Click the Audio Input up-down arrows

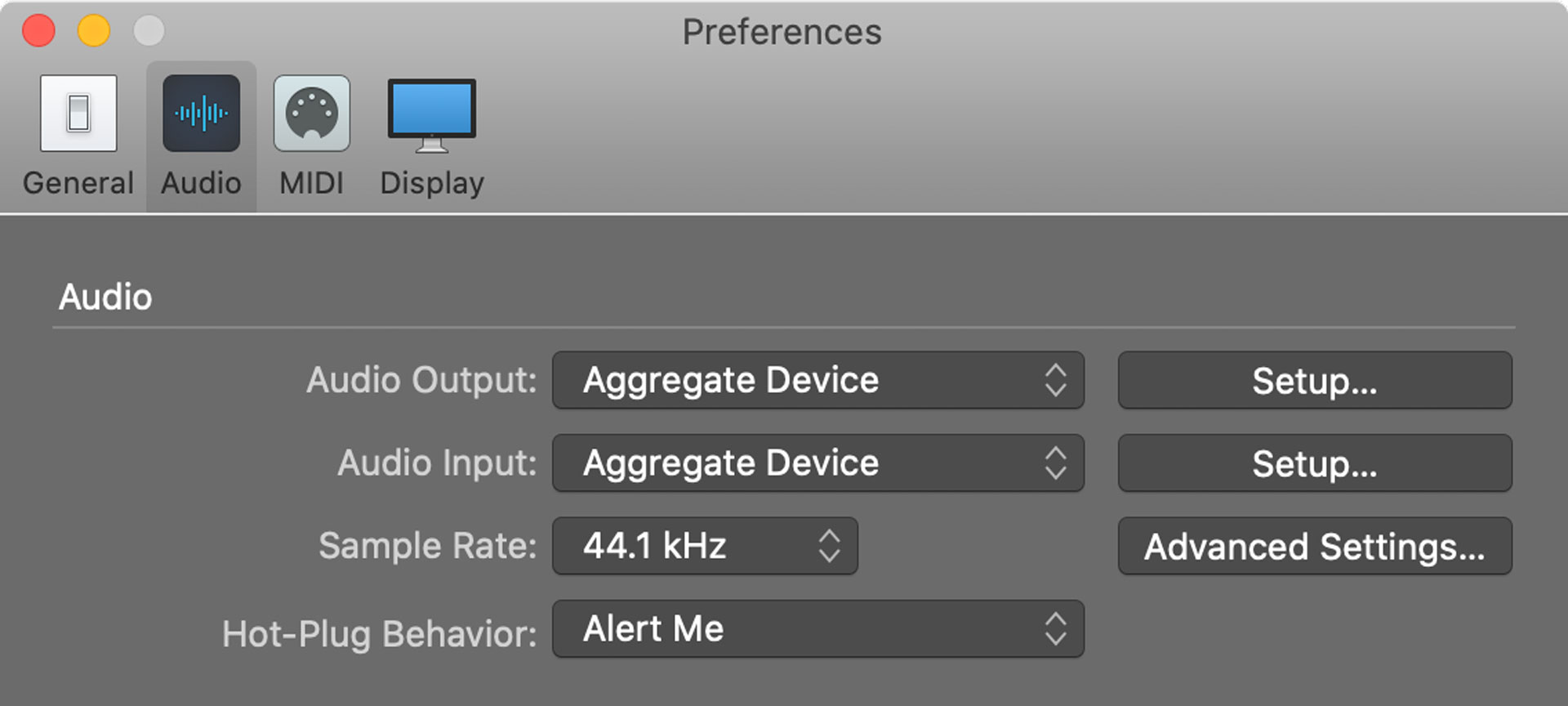tap(1055, 462)
